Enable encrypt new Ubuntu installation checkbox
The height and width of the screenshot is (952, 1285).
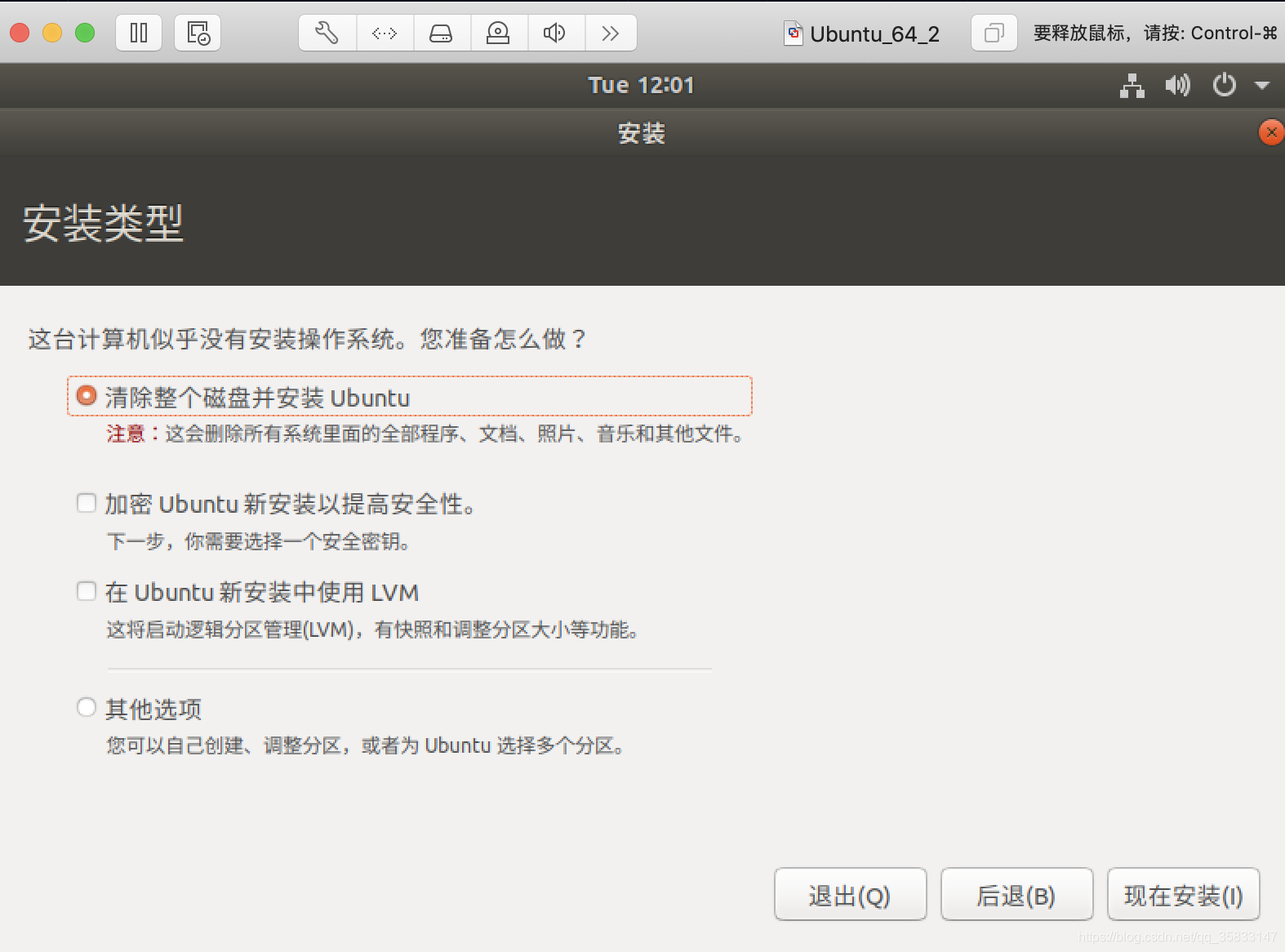[x=87, y=503]
